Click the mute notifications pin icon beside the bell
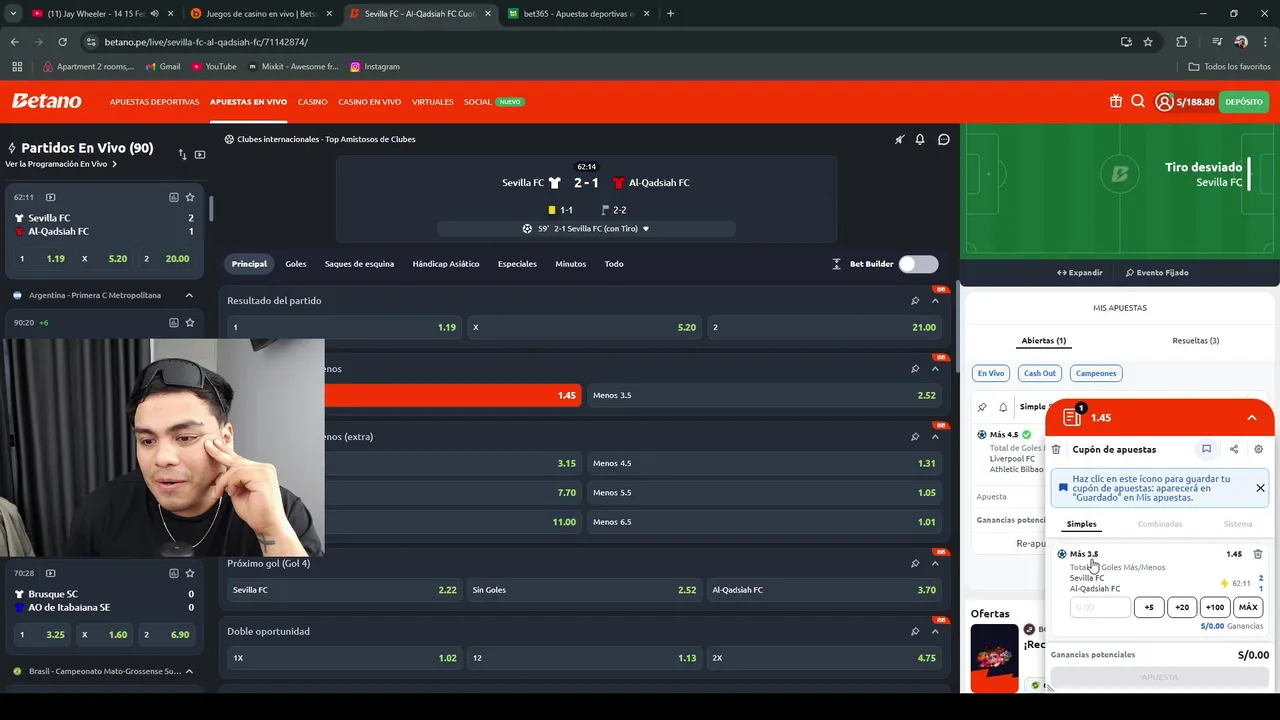The width and height of the screenshot is (1280, 720). [x=899, y=139]
